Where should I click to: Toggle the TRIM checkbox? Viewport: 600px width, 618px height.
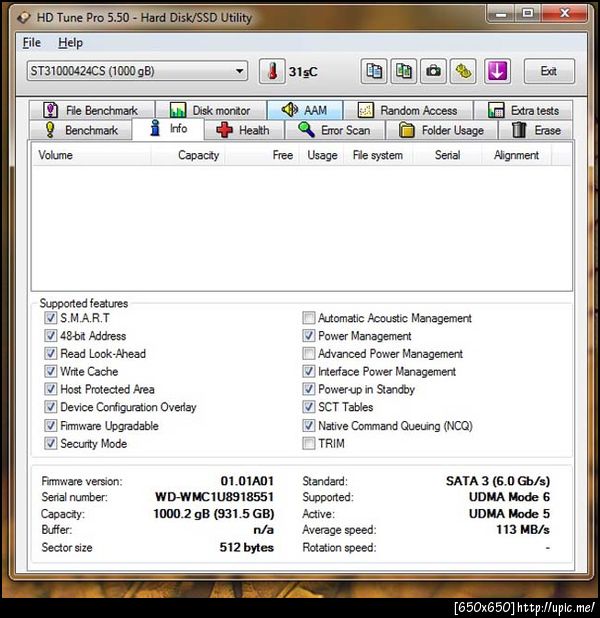tap(309, 444)
